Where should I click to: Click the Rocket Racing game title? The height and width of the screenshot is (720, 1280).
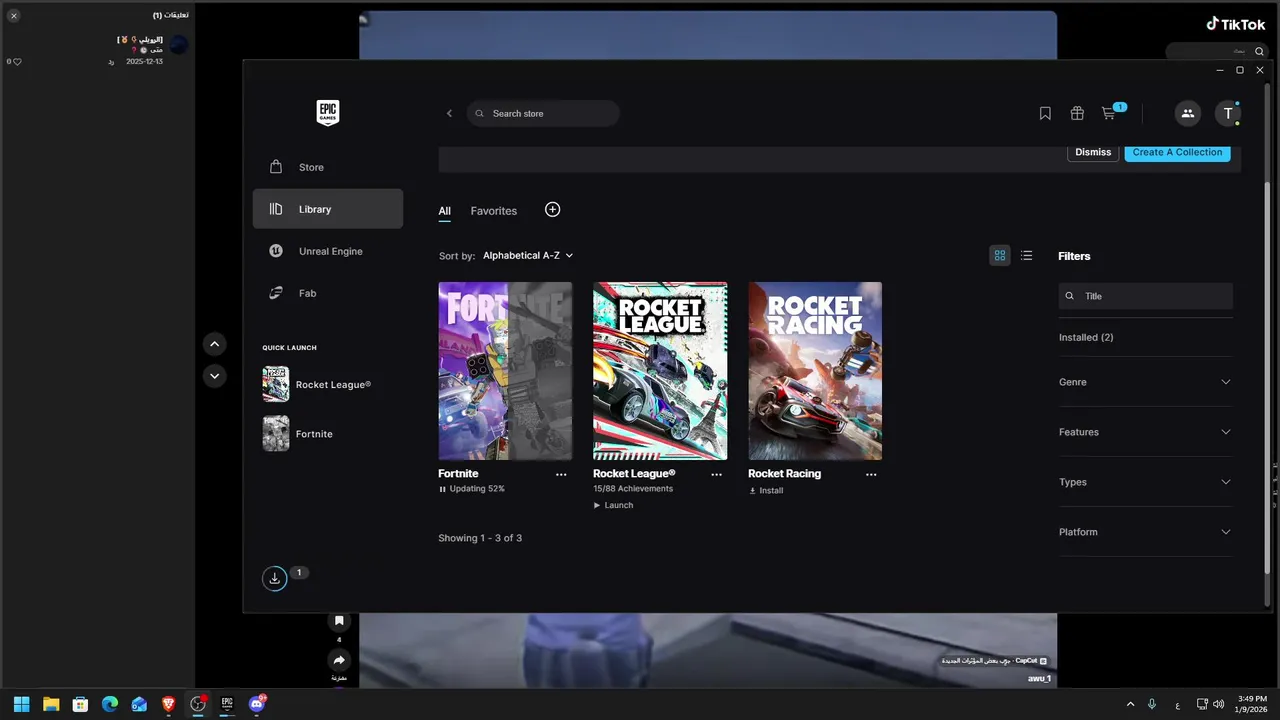click(784, 474)
